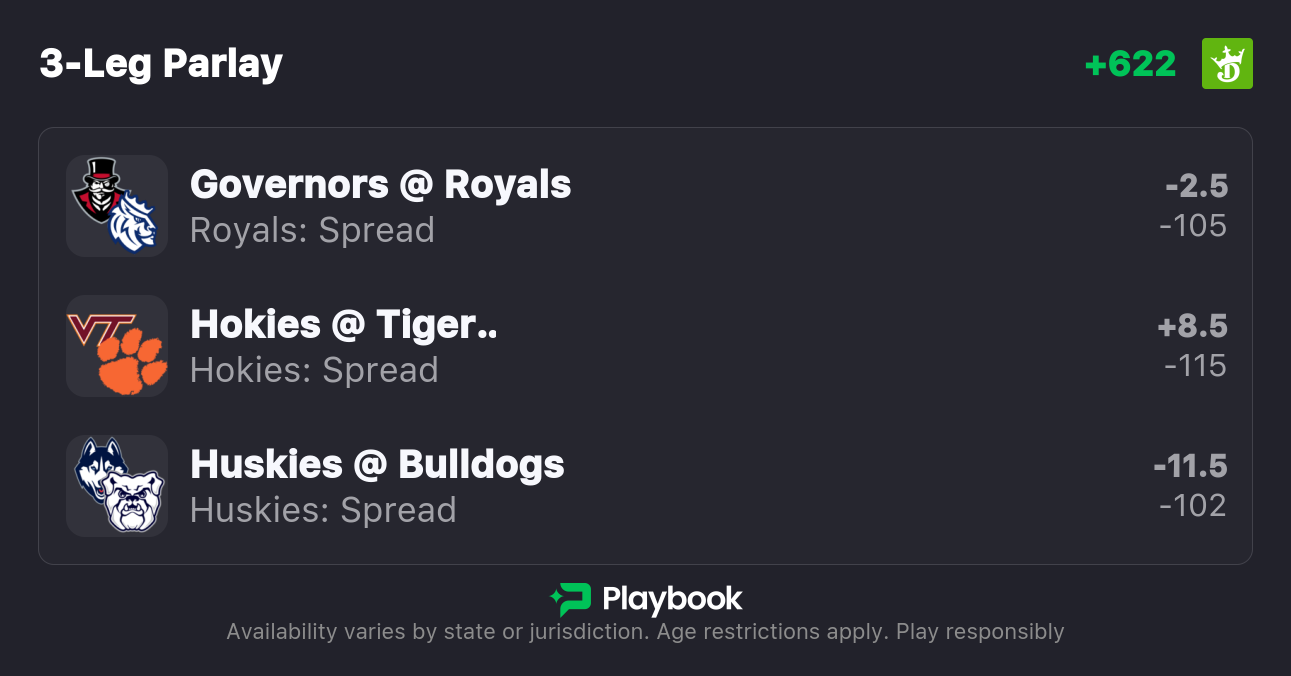Click the Hokies and Tigers team logos
This screenshot has width=1291, height=676.
pyautogui.click(x=116, y=346)
